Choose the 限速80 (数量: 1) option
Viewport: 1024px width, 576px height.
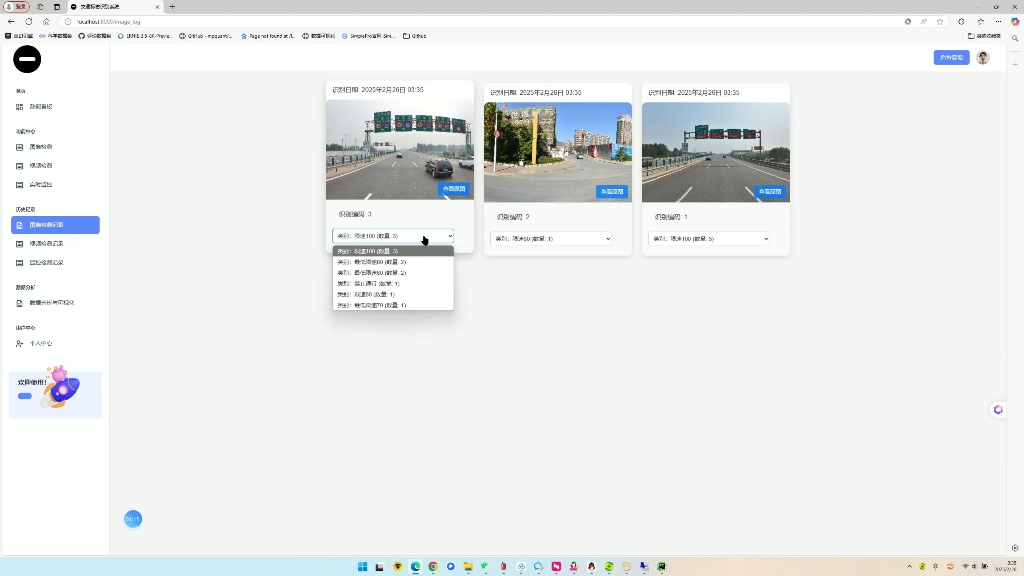[393, 295]
